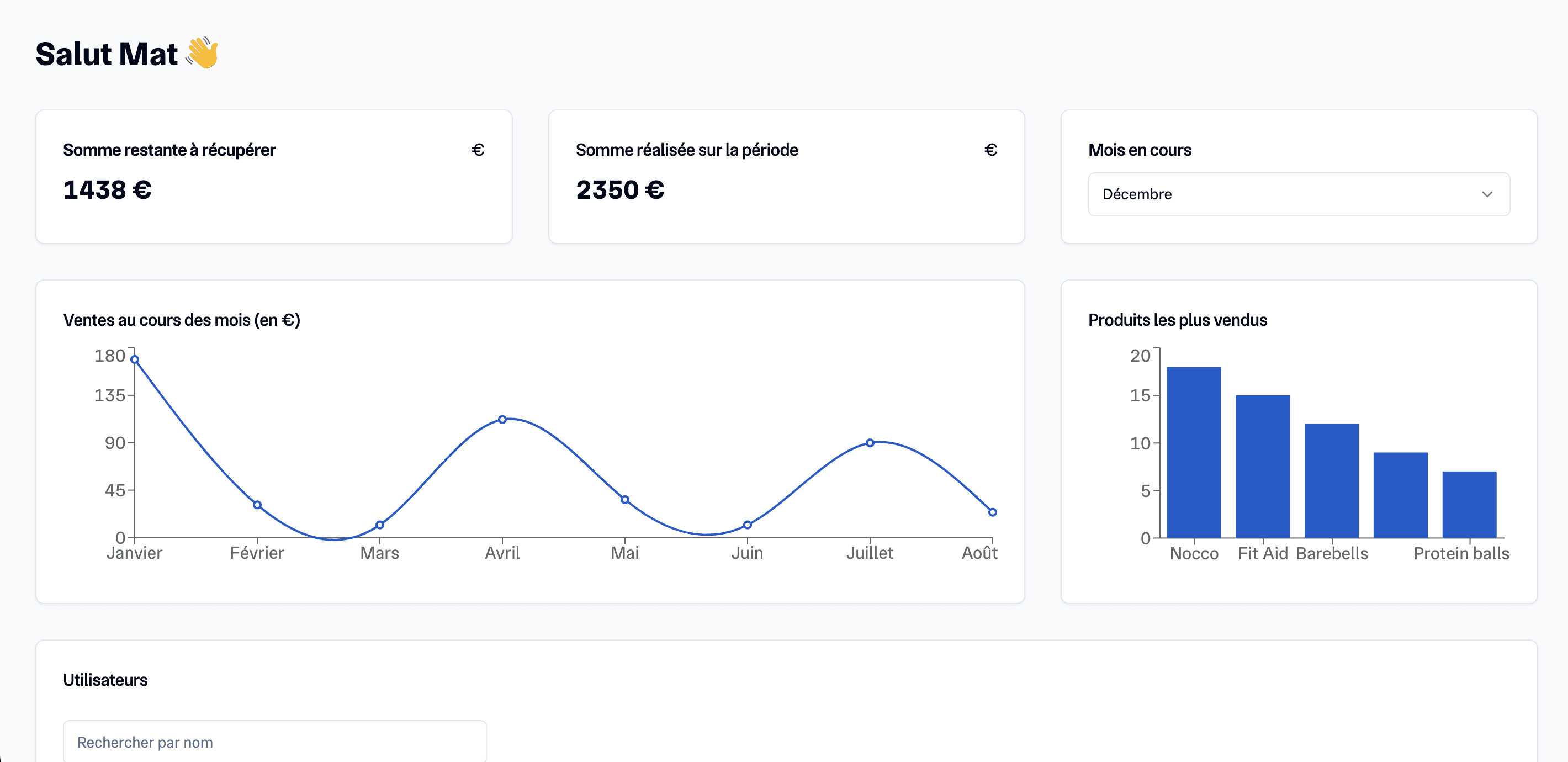Click the Juillet data point
This screenshot has height=762, width=1568.
[870, 443]
